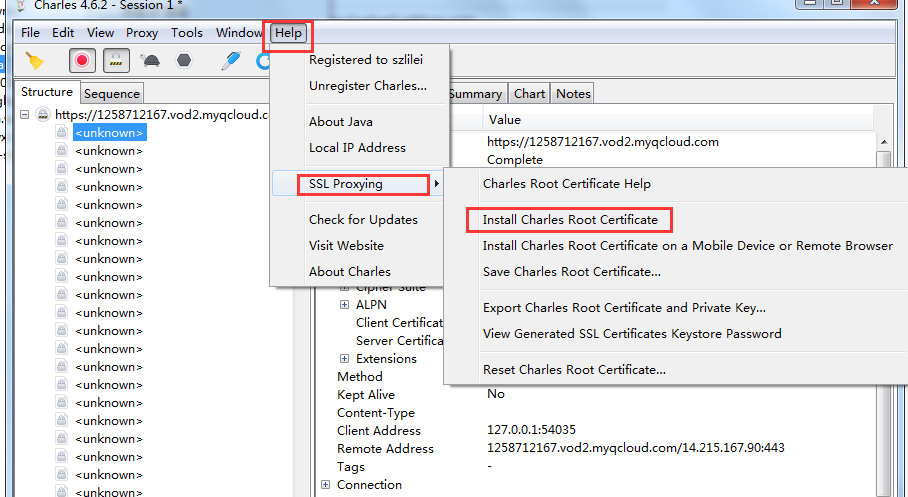The width and height of the screenshot is (908, 497).
Task: Install certificate on Mobile Device or Remote Browser
Action: pos(688,246)
